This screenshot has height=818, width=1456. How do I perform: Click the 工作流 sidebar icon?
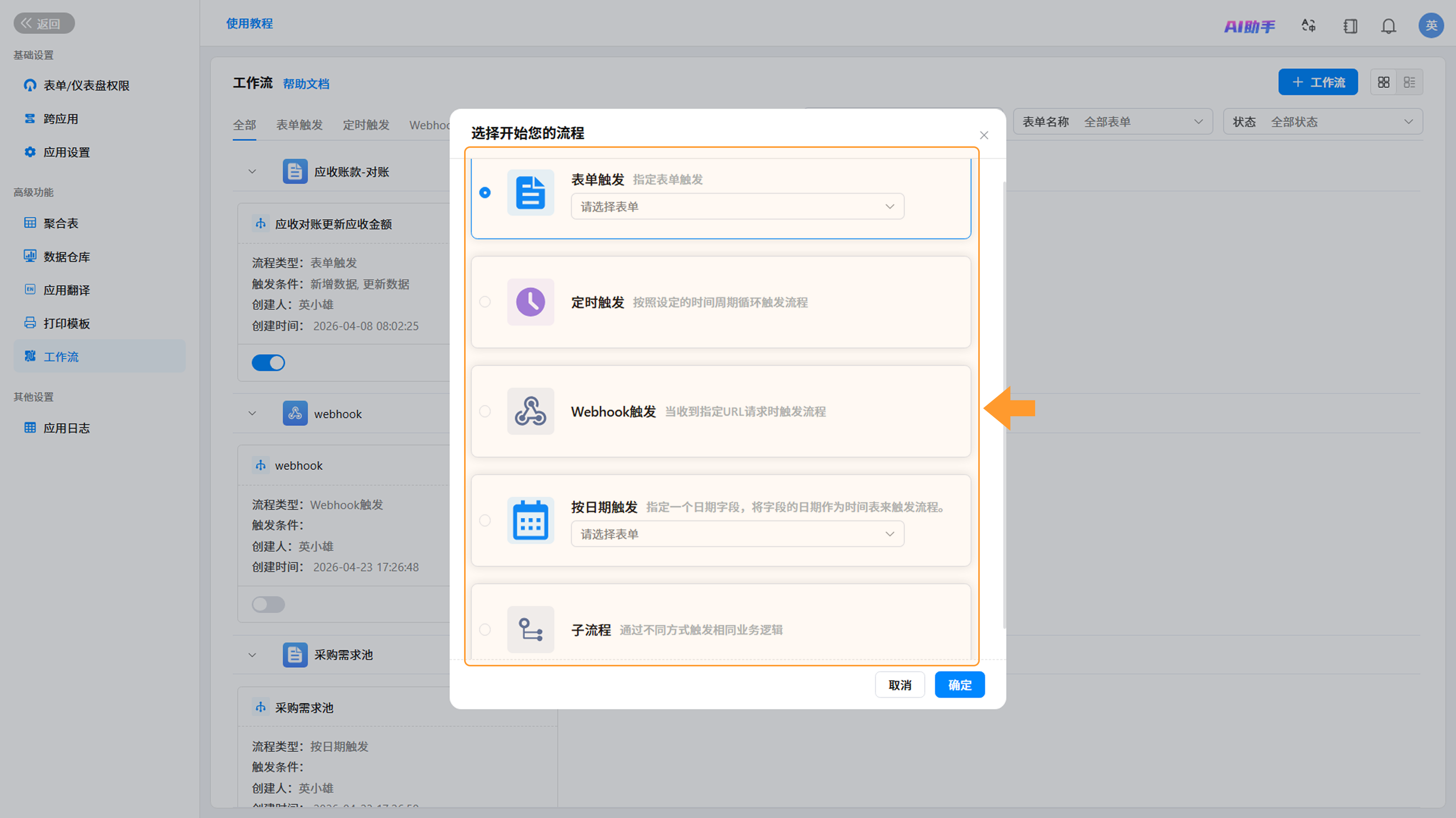click(30, 356)
